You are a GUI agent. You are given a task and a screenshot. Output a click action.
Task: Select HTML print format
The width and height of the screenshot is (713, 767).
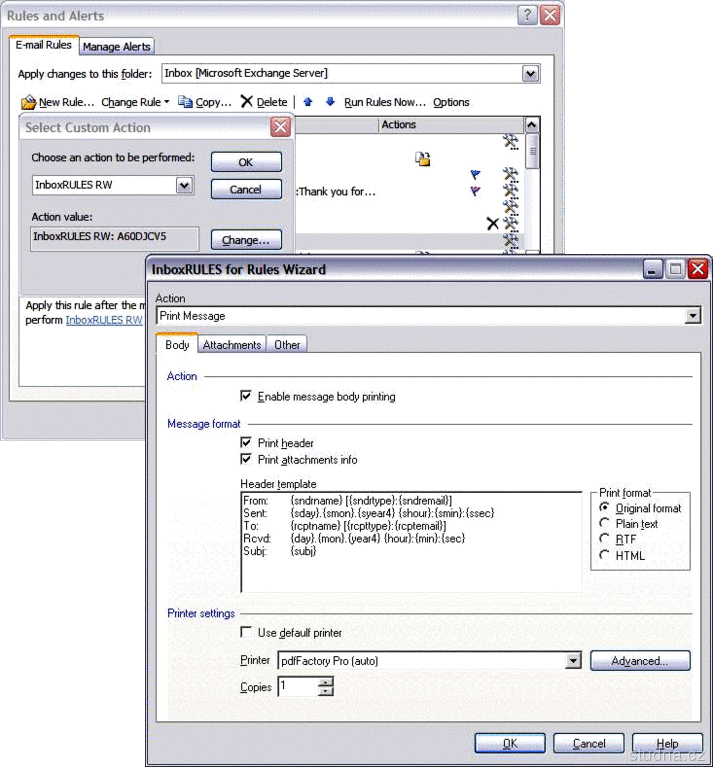(605, 555)
